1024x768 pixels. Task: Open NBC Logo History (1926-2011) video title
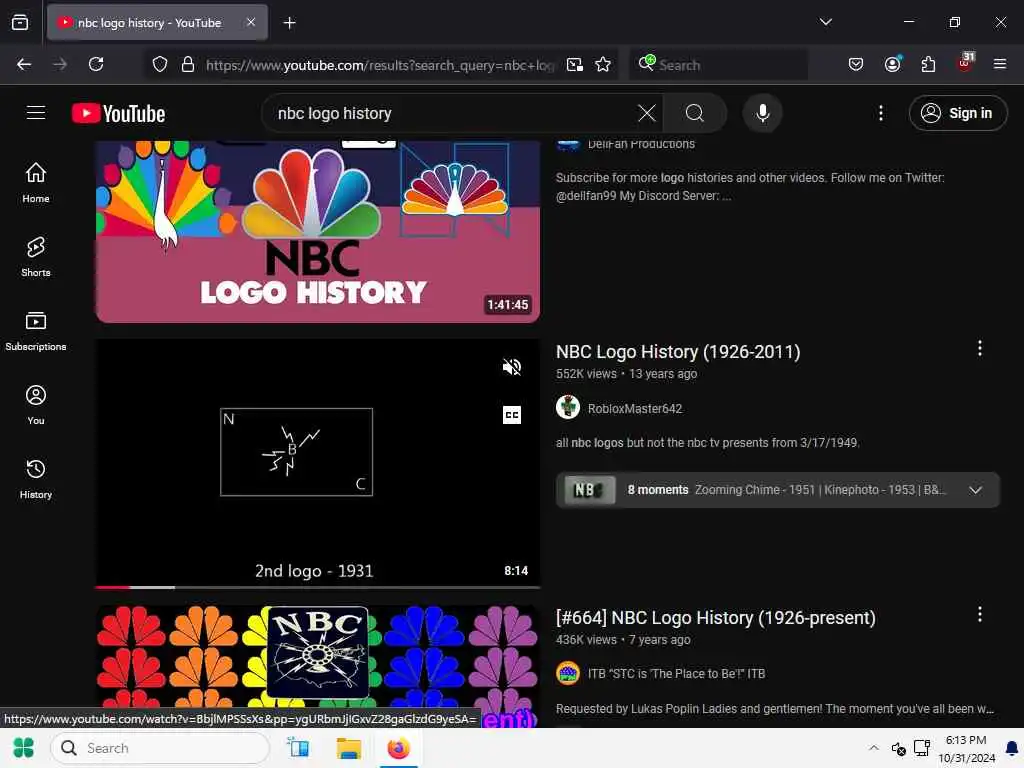[678, 352]
